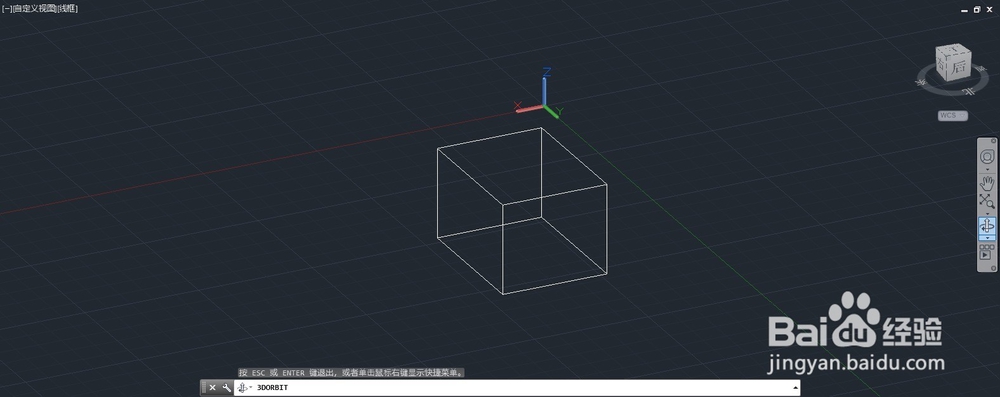Open the ShowMotion tool

[x=987, y=251]
